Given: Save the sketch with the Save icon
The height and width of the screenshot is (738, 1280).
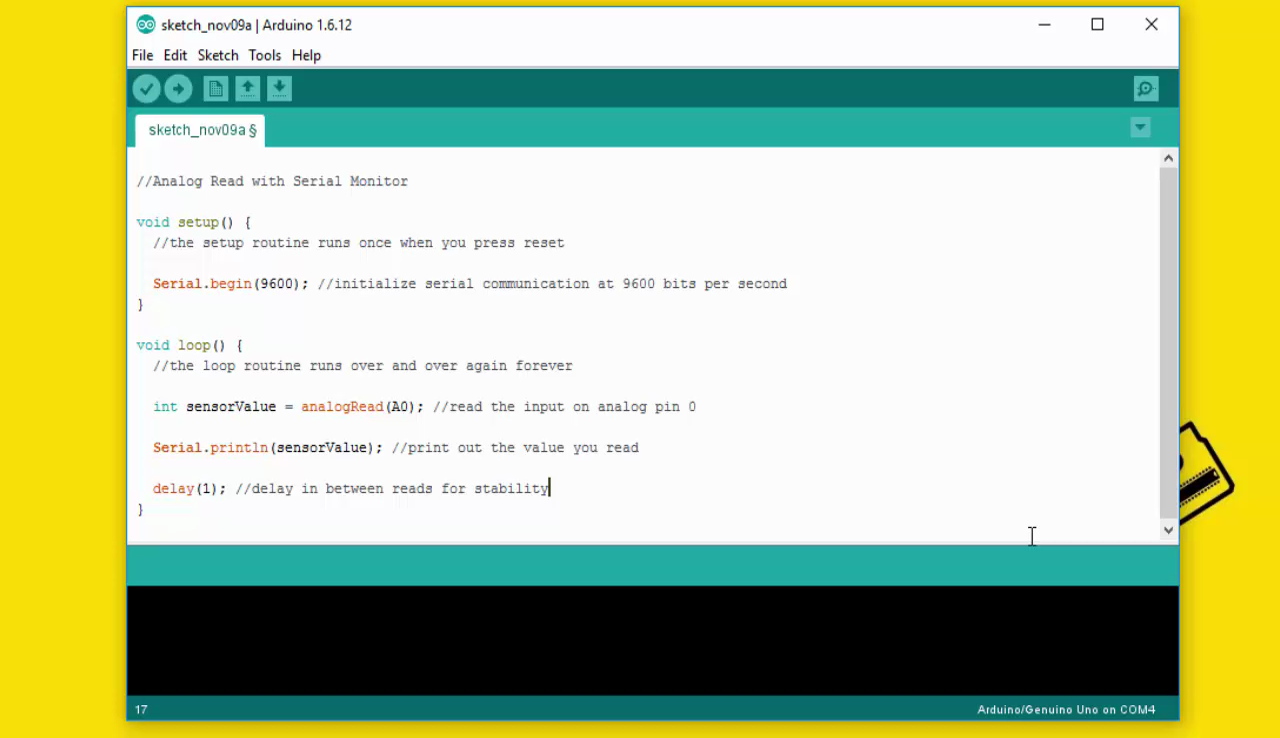Looking at the screenshot, I should 280,89.
